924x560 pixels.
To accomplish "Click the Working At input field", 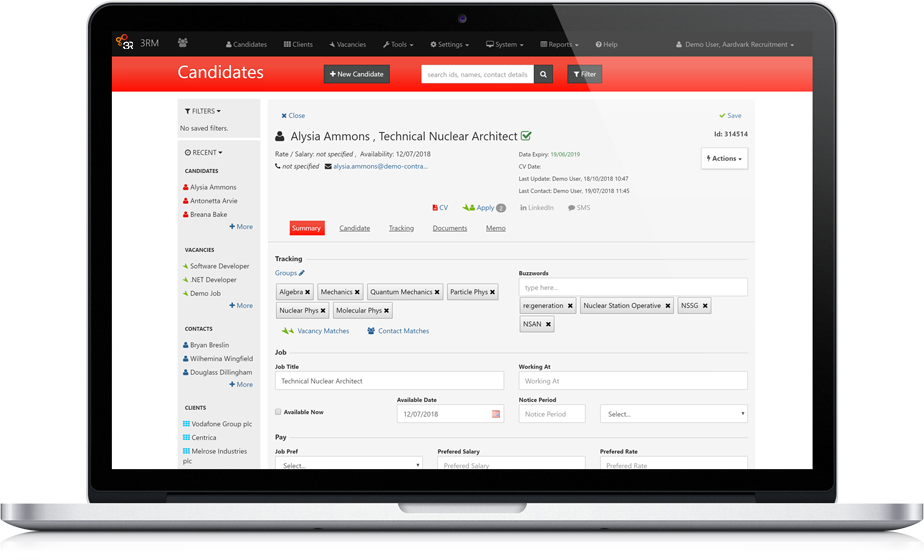I will tap(633, 381).
